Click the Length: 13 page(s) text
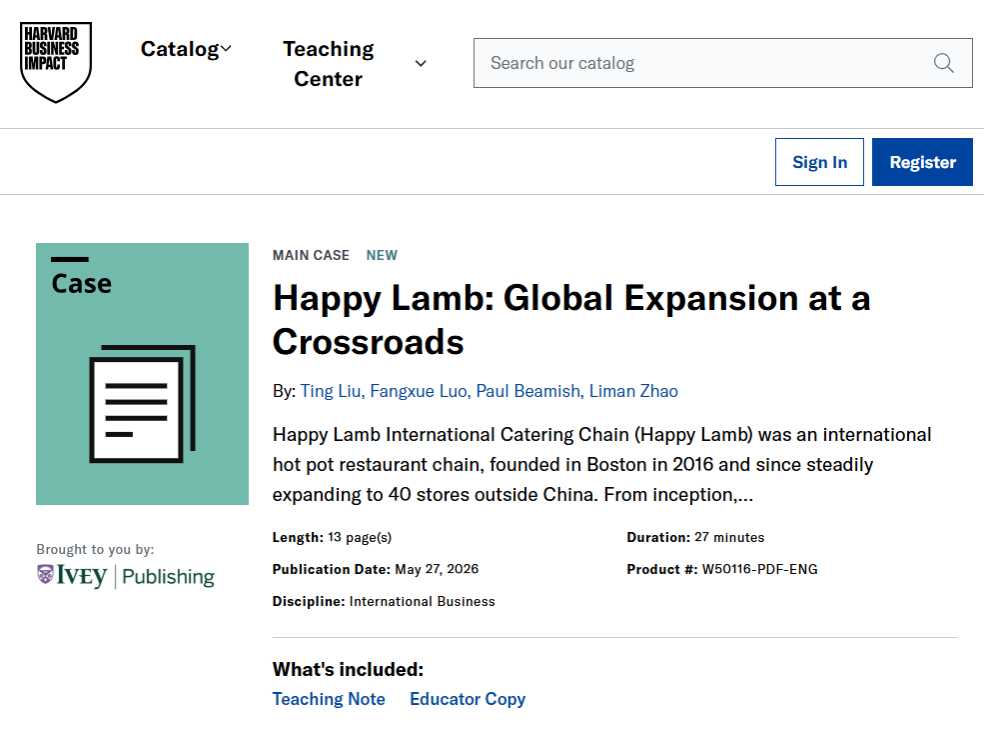The width and height of the screenshot is (984, 741). 332,537
